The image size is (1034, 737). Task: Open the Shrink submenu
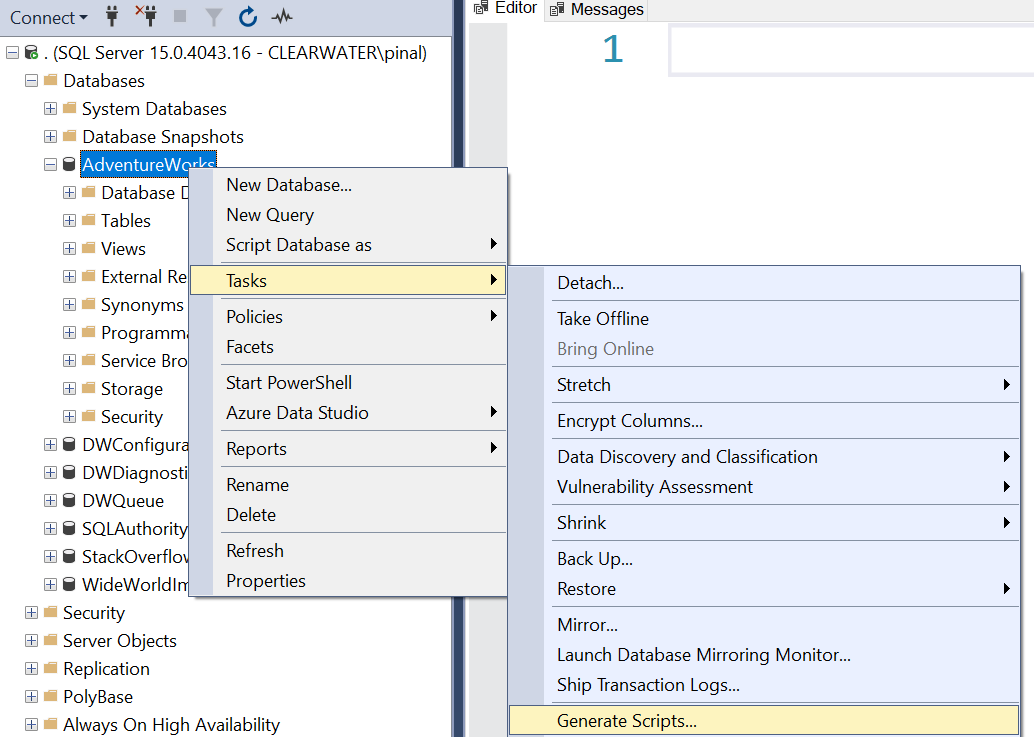point(764,523)
